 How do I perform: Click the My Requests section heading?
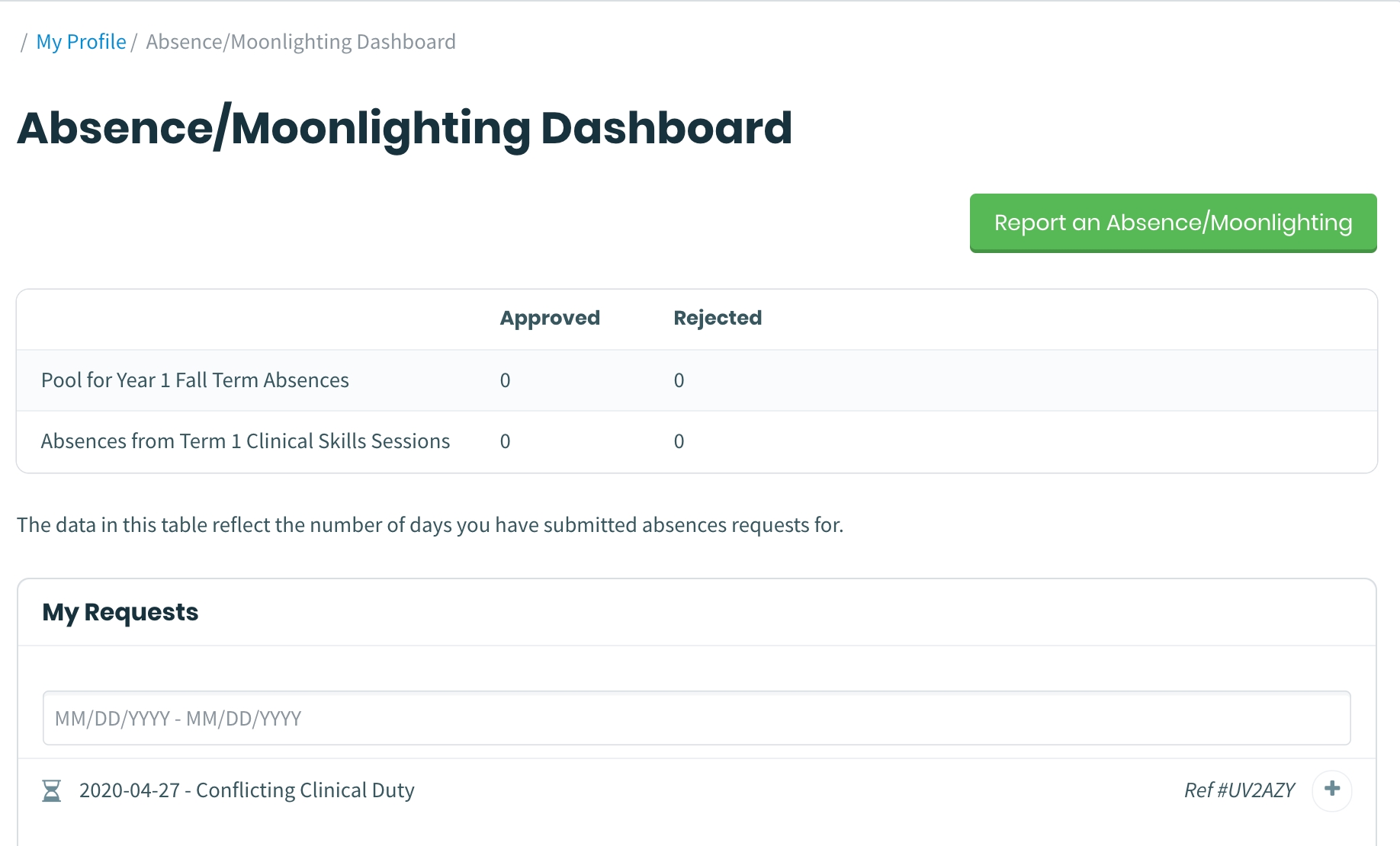pos(120,612)
